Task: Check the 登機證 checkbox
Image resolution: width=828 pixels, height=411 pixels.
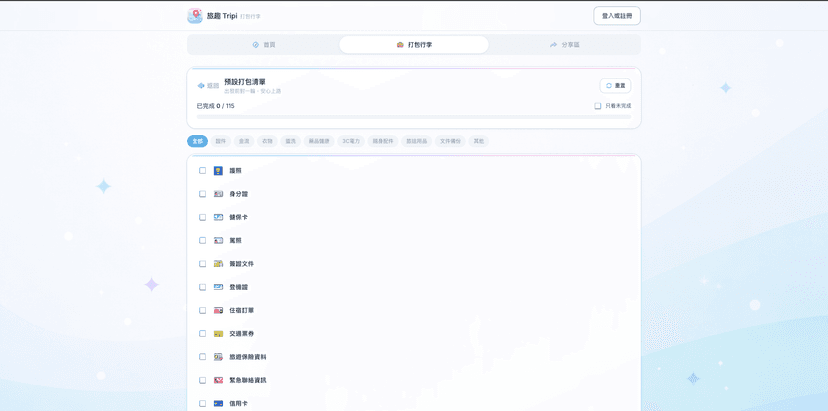Action: coord(202,287)
